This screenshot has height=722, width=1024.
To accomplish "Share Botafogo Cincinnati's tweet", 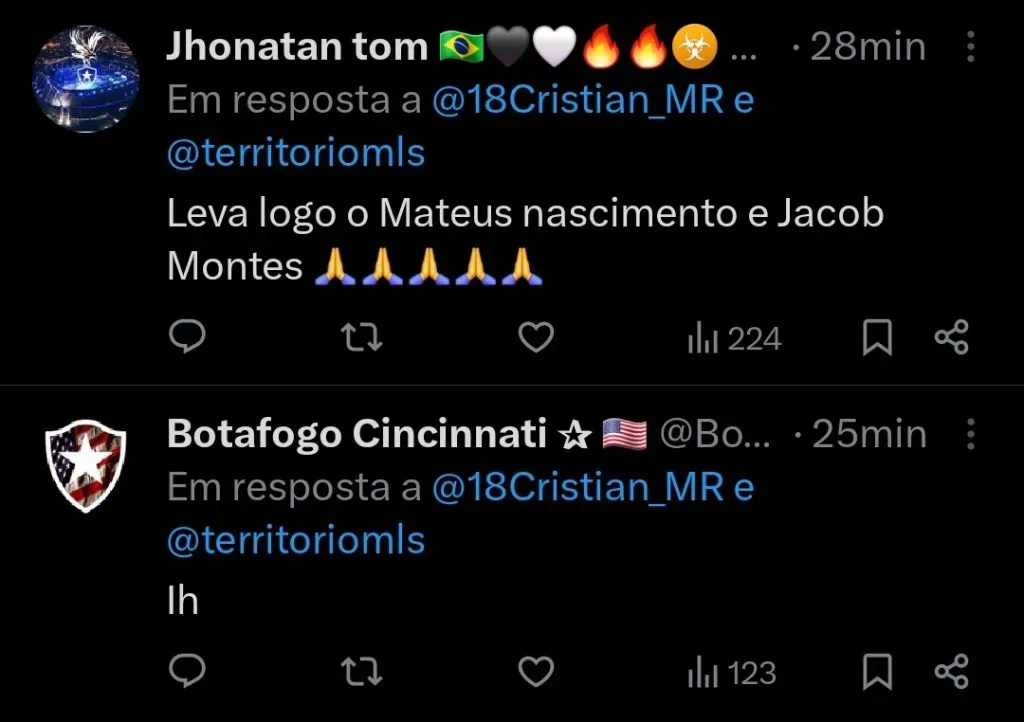I will (951, 672).
